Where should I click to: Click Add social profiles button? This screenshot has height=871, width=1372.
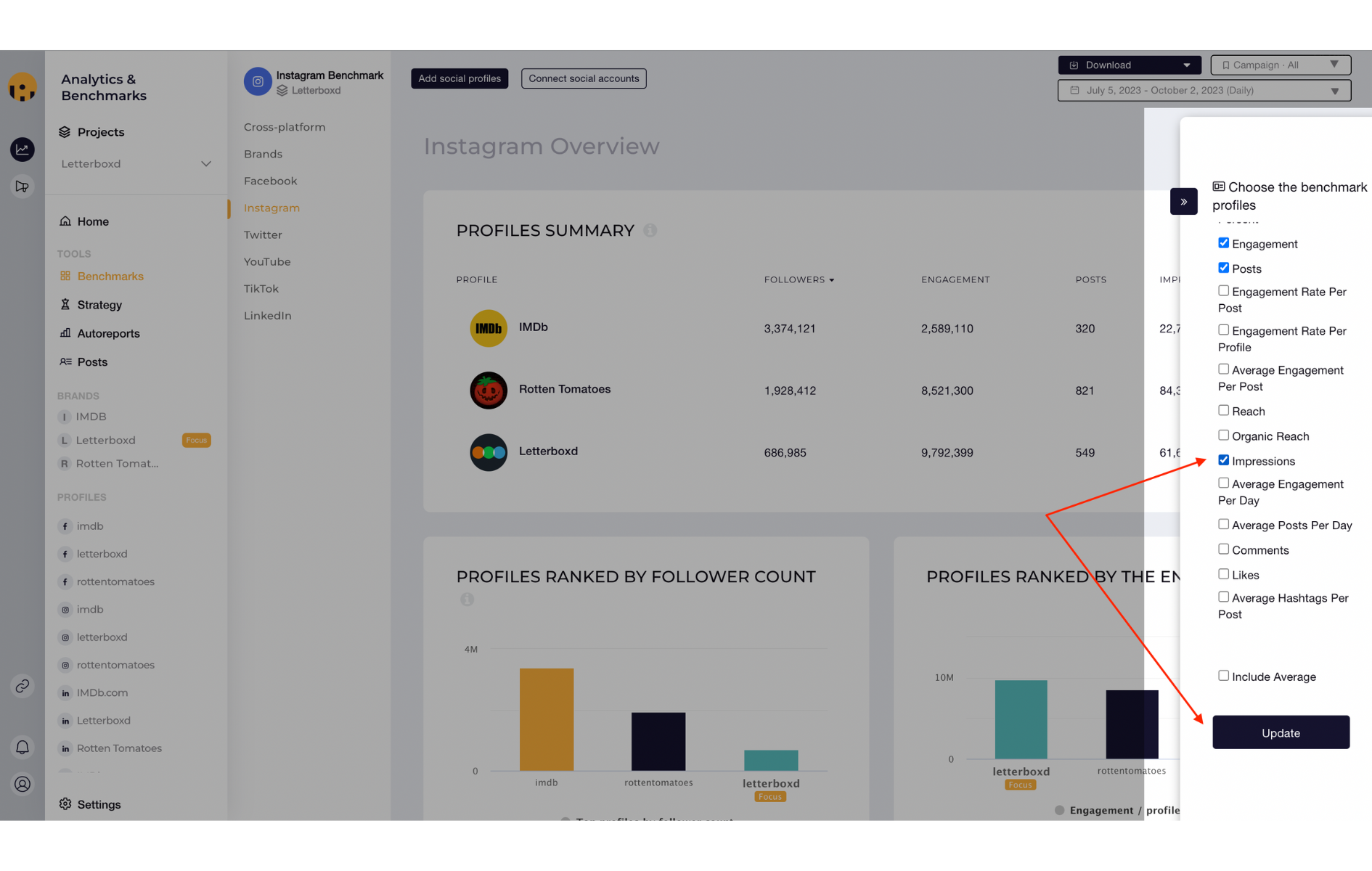460,78
